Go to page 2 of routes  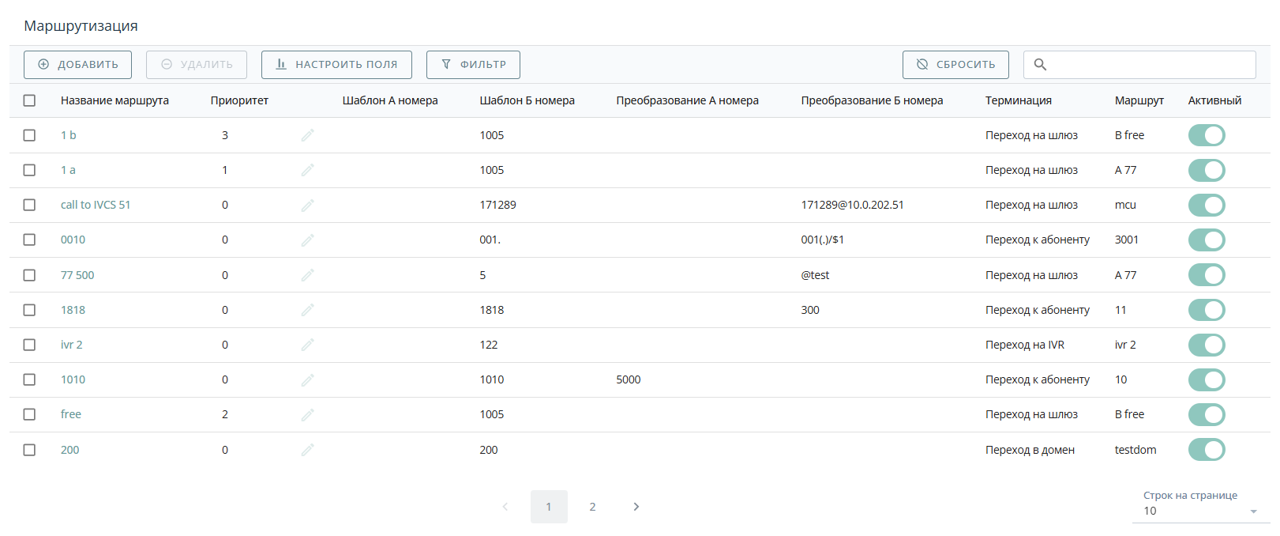coord(592,507)
